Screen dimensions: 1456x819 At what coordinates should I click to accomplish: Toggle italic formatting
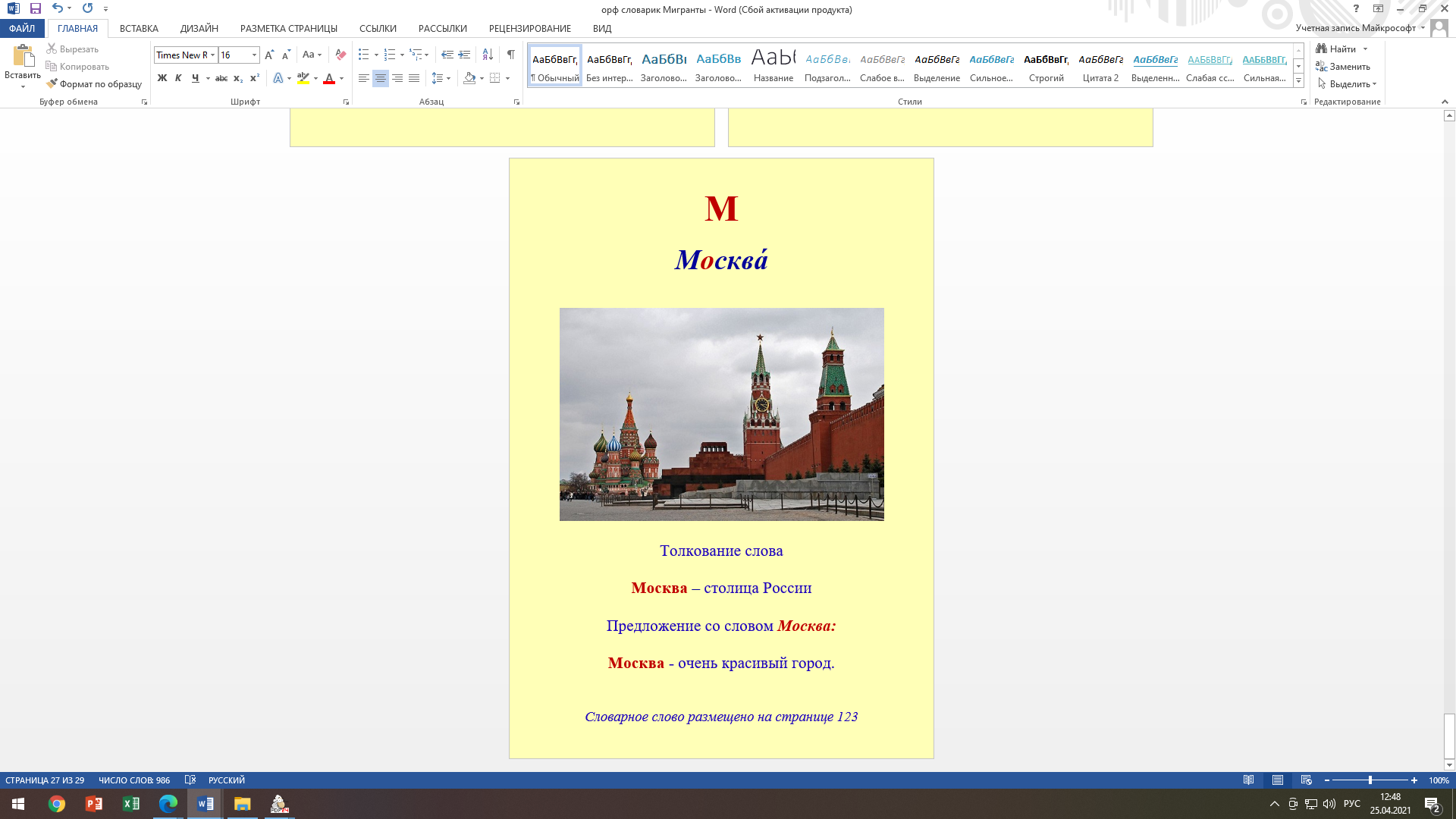(178, 78)
